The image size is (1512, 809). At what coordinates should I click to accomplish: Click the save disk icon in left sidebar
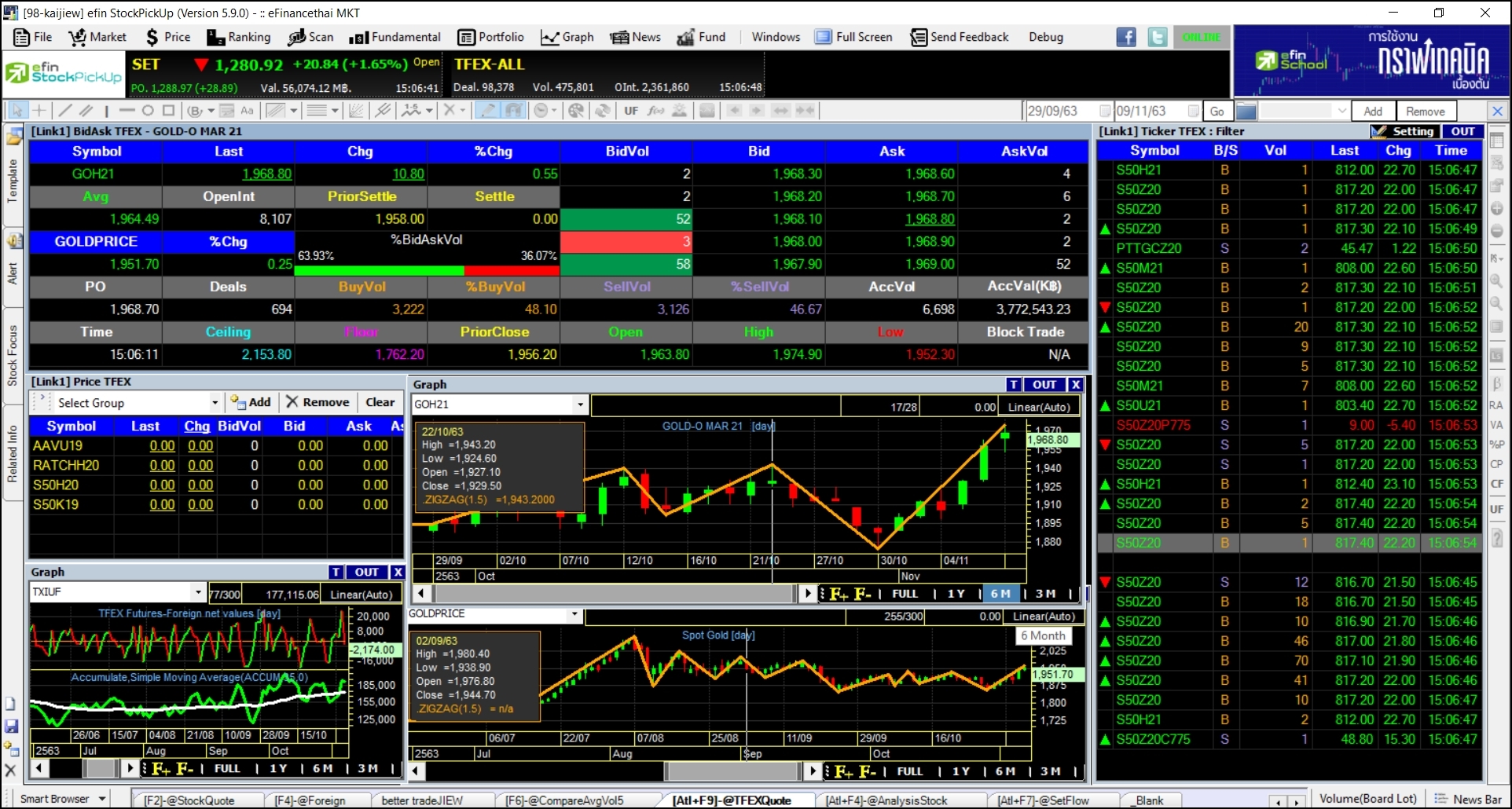[11, 726]
